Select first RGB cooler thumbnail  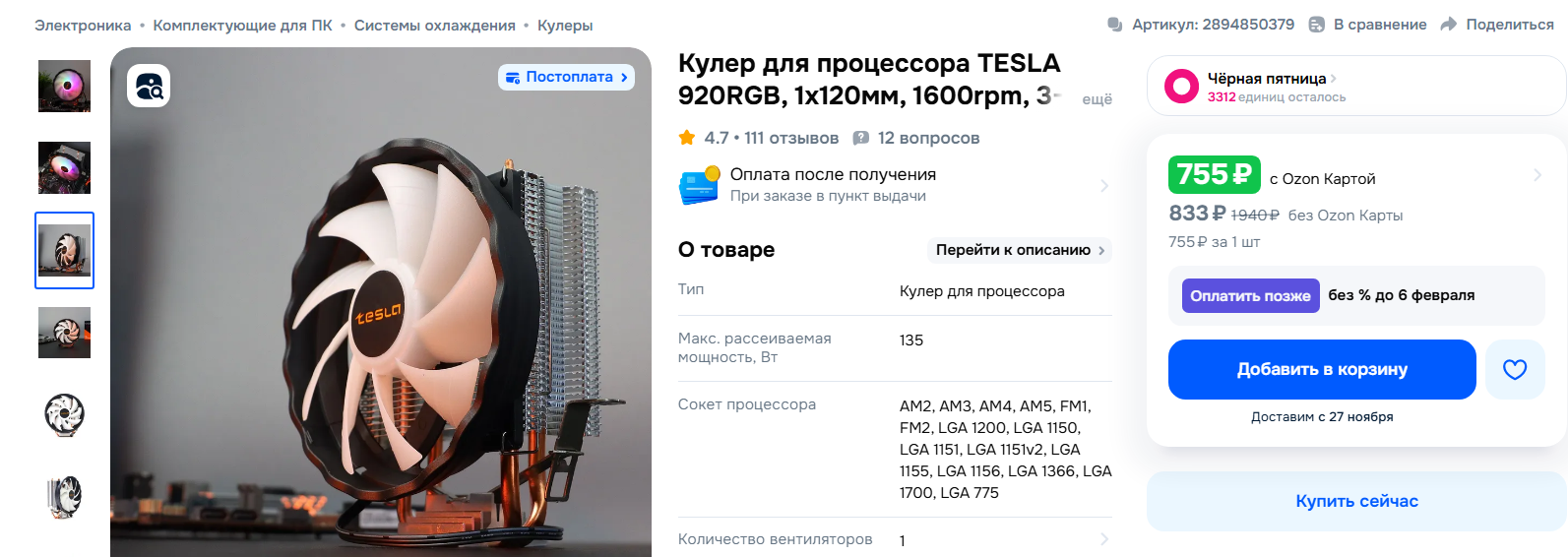(64, 86)
